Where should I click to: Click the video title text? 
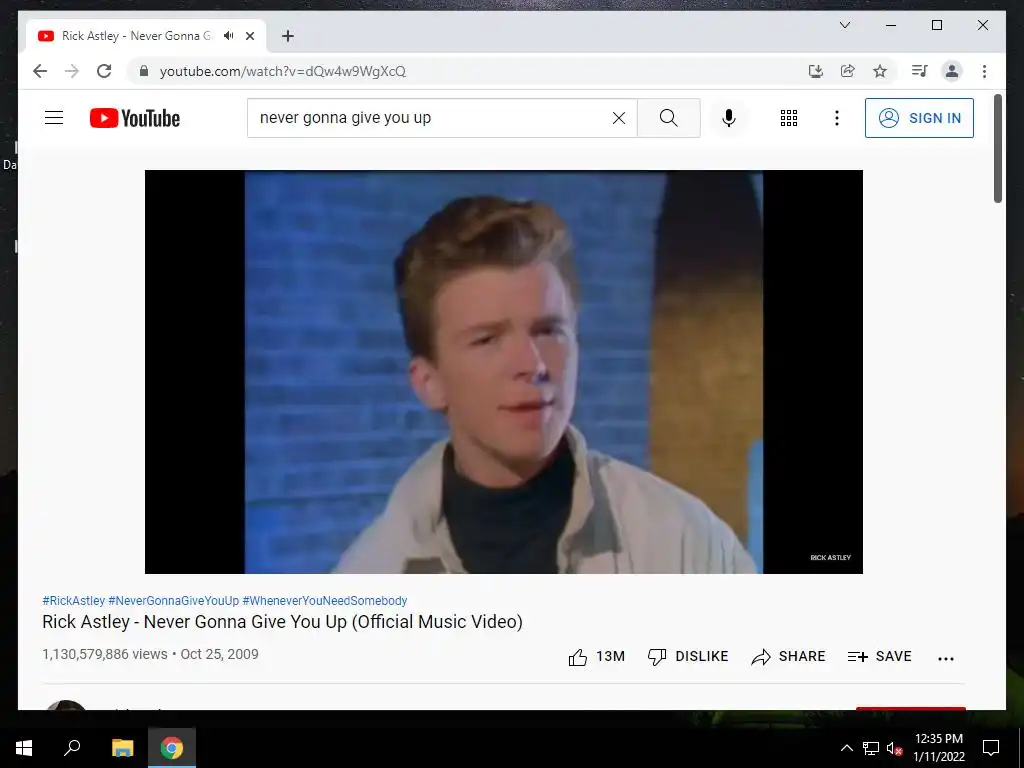[x=283, y=622]
